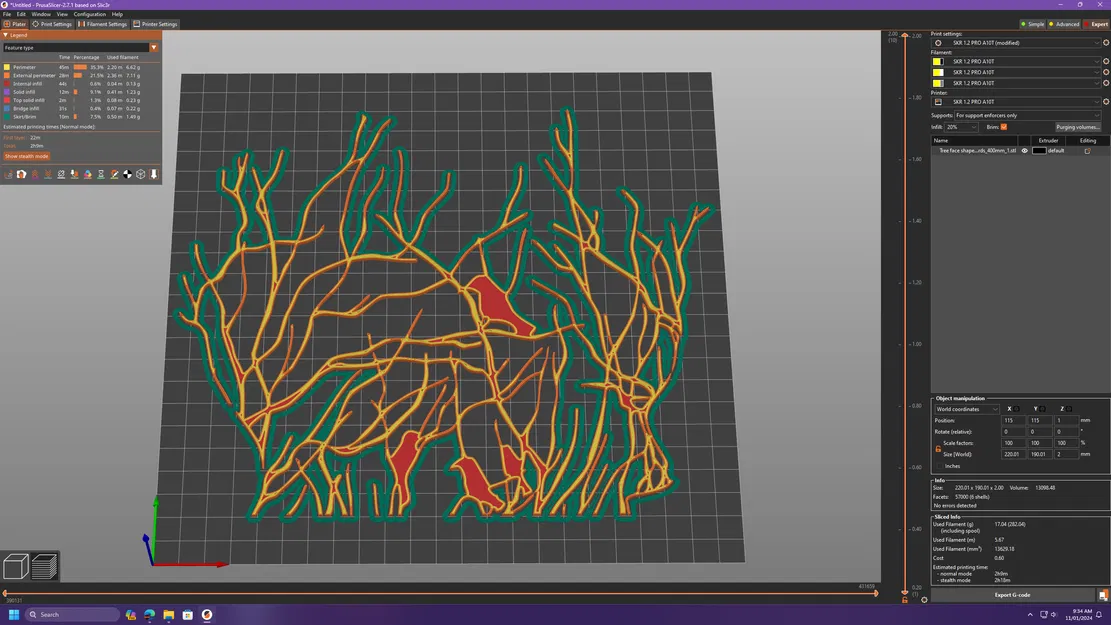Switch to the 3D editor view cube icon
Screen dimensions: 1111x625
point(16,566)
